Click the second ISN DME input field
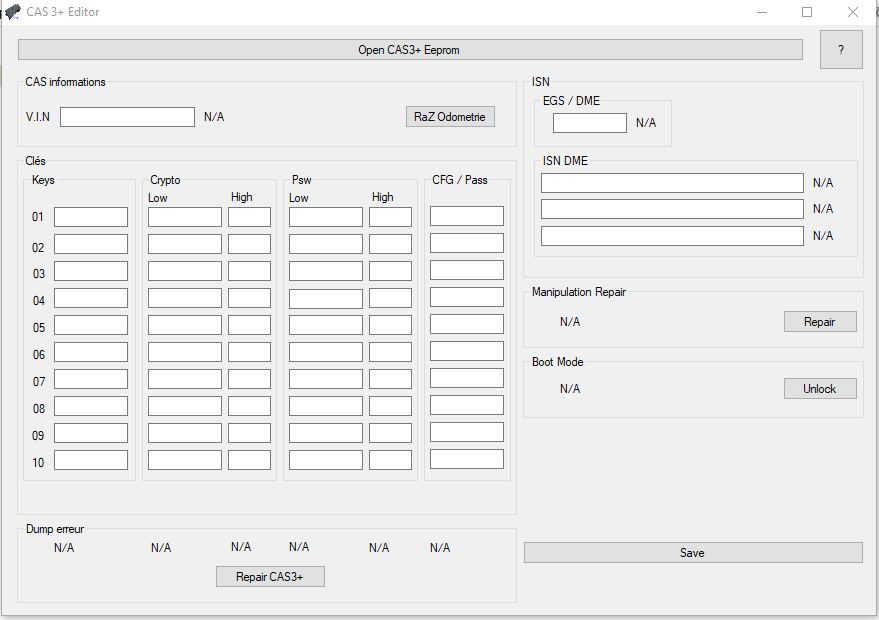 671,208
